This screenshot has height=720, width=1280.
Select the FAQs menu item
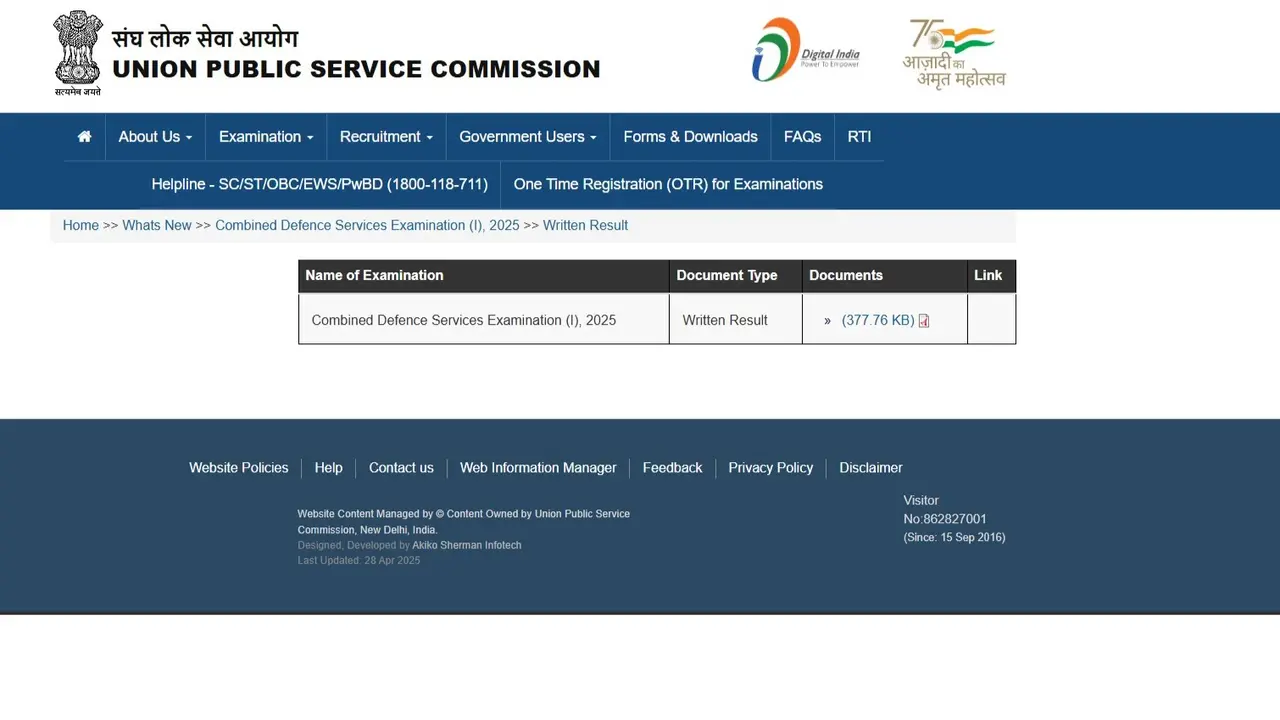(x=802, y=136)
